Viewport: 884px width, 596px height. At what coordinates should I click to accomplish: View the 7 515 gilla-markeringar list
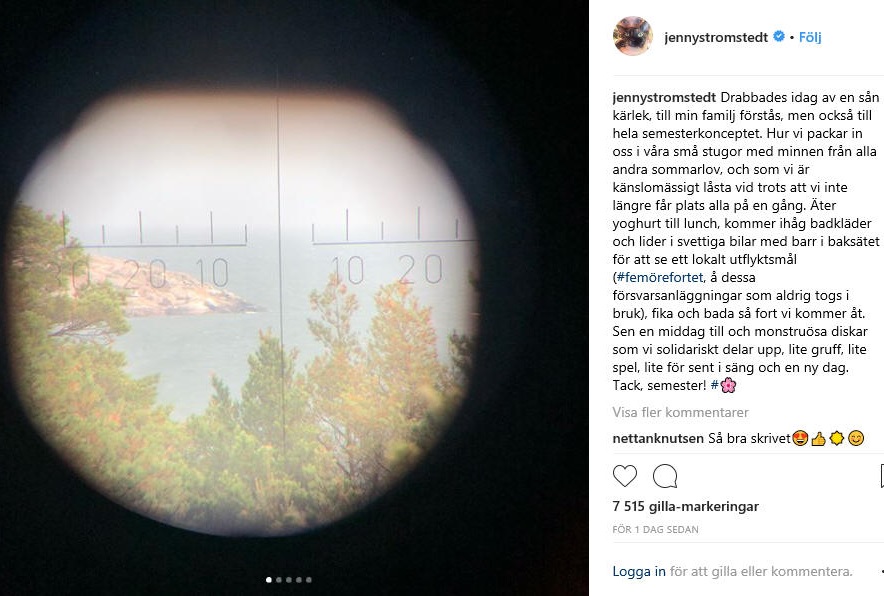pyautogui.click(x=686, y=506)
